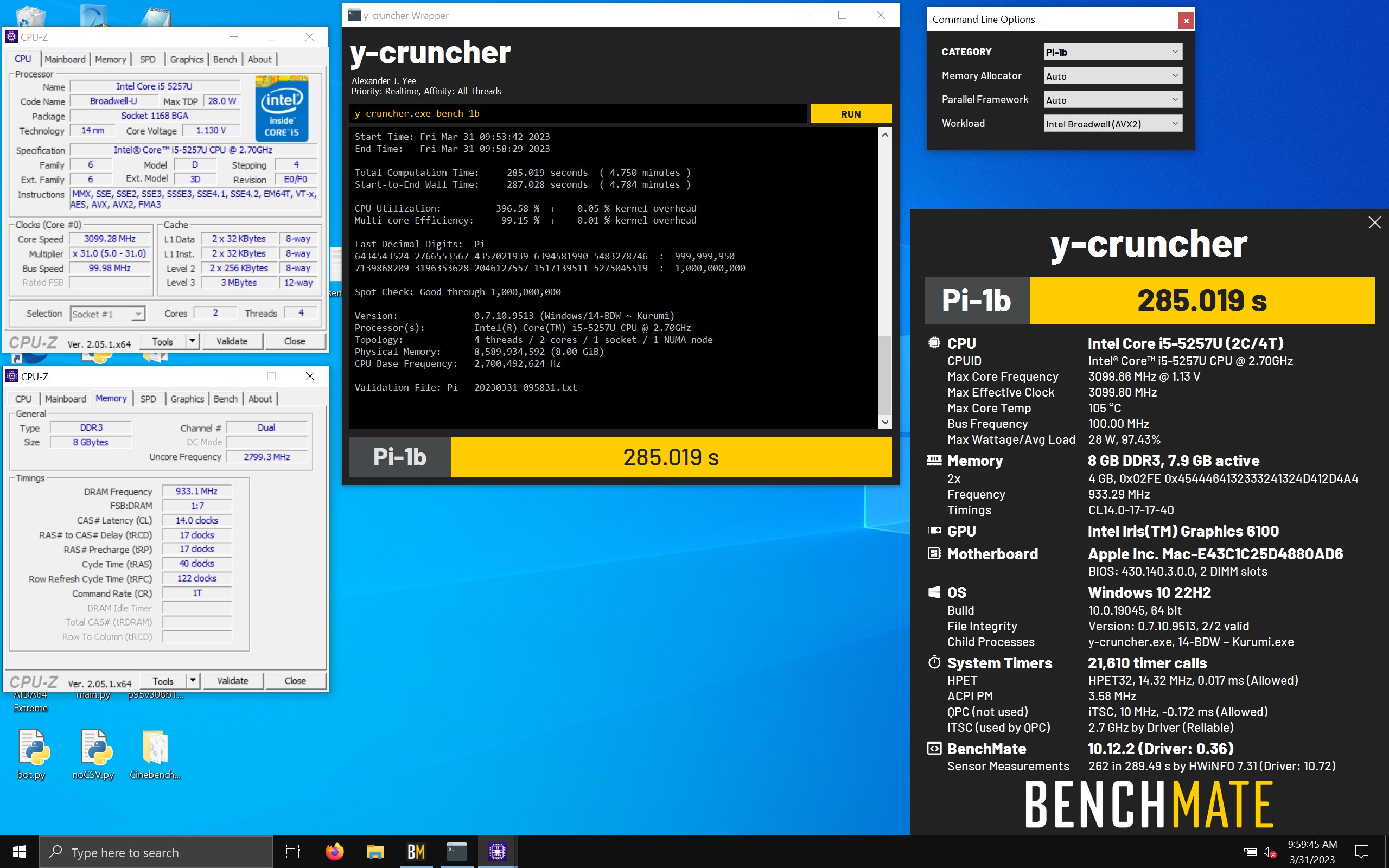The height and width of the screenshot is (868, 1389).
Task: Click the Validation File line in the console
Action: click(x=466, y=387)
